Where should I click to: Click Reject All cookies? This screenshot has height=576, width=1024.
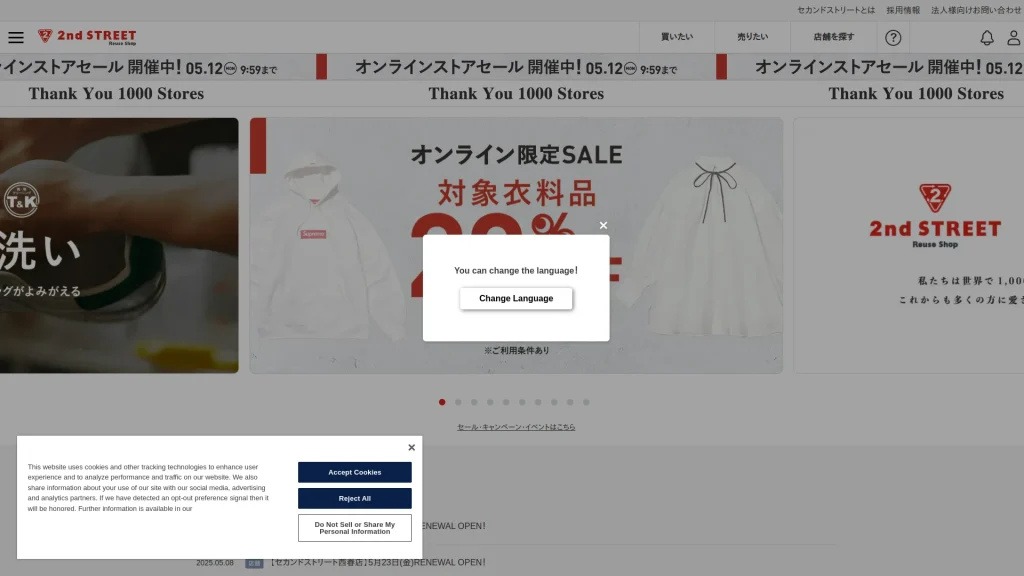pos(355,498)
